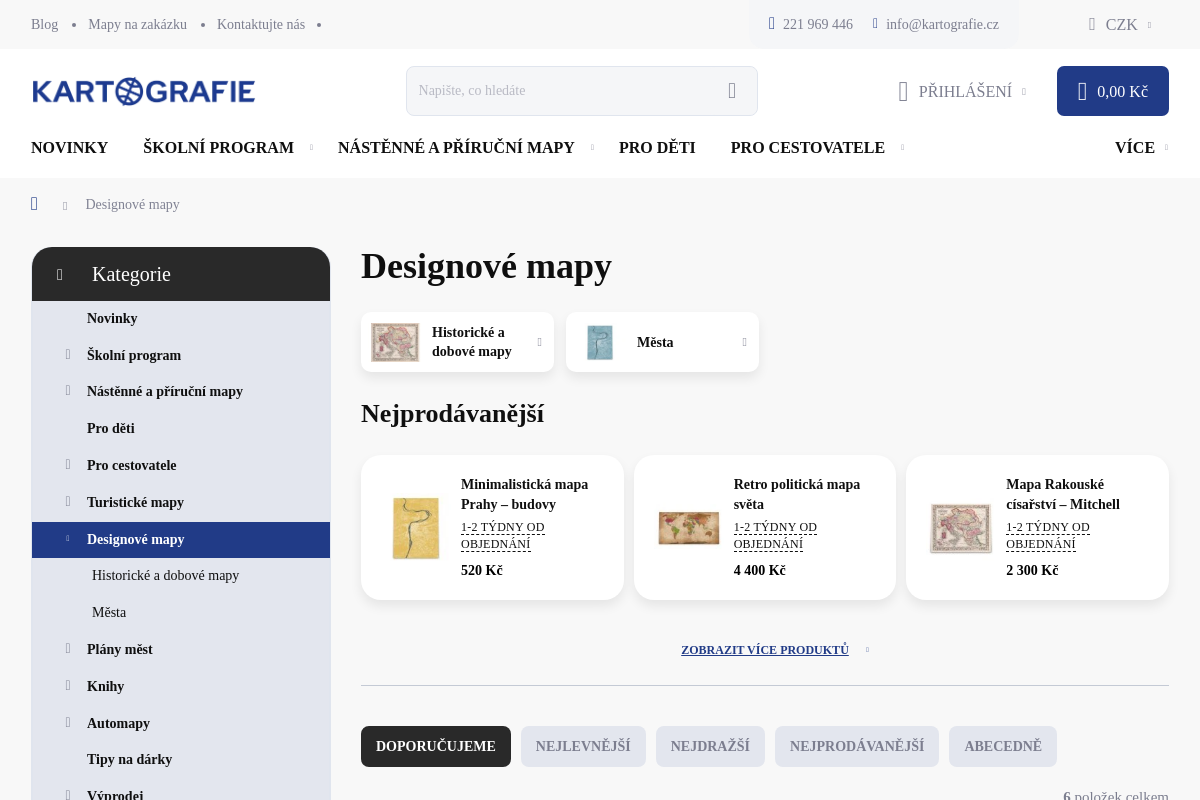Open the Více menu dropdown
This screenshot has width=1200, height=800.
1141,148
